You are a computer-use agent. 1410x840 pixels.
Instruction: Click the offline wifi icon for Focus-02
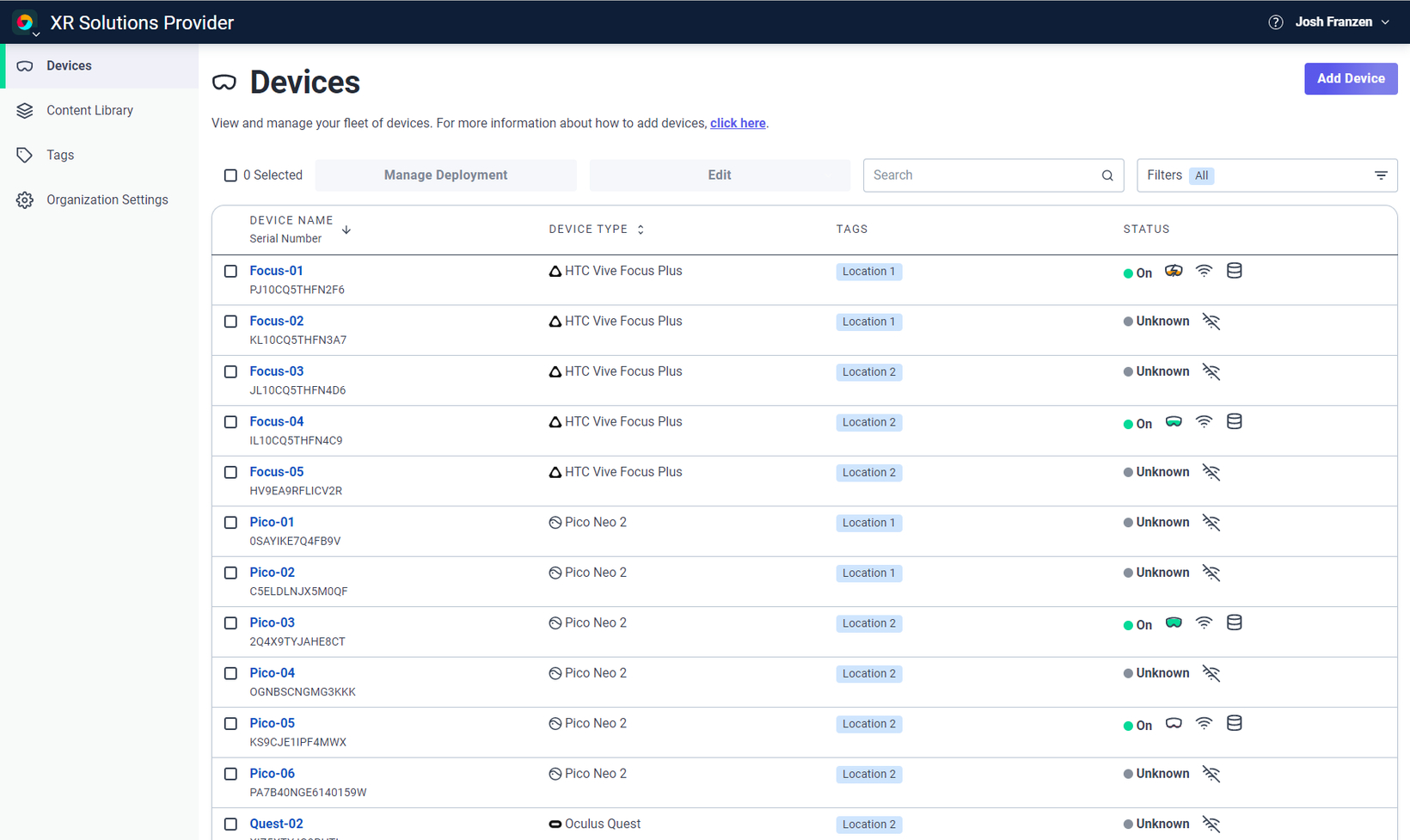coord(1211,322)
